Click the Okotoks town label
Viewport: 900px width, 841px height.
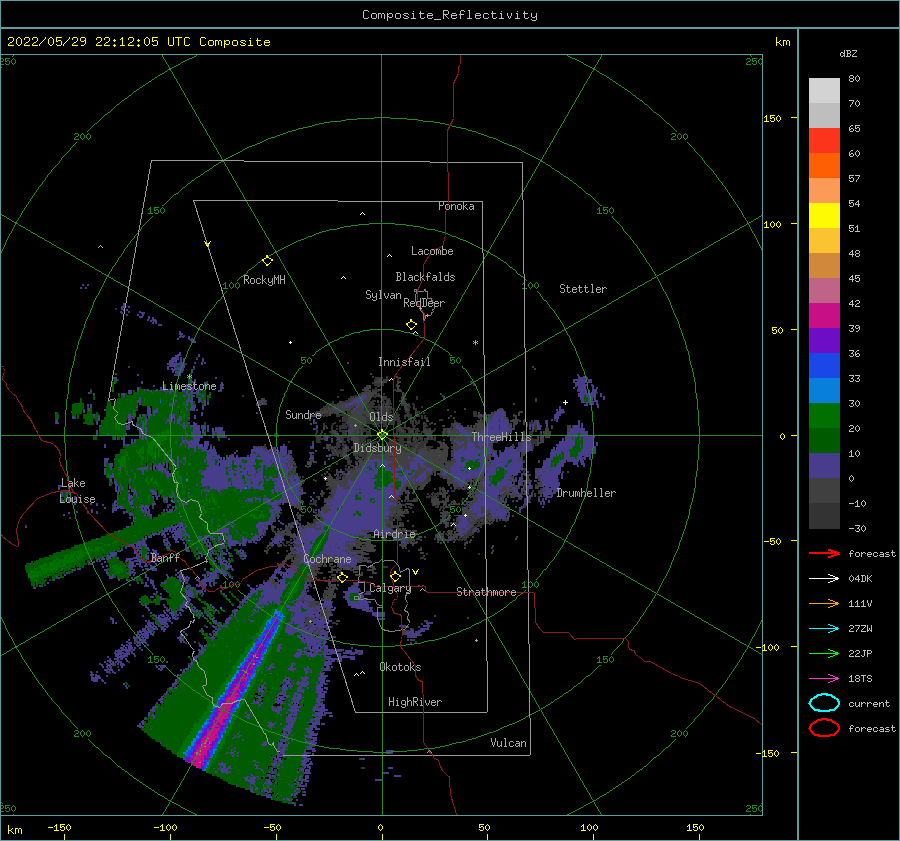(x=400, y=667)
